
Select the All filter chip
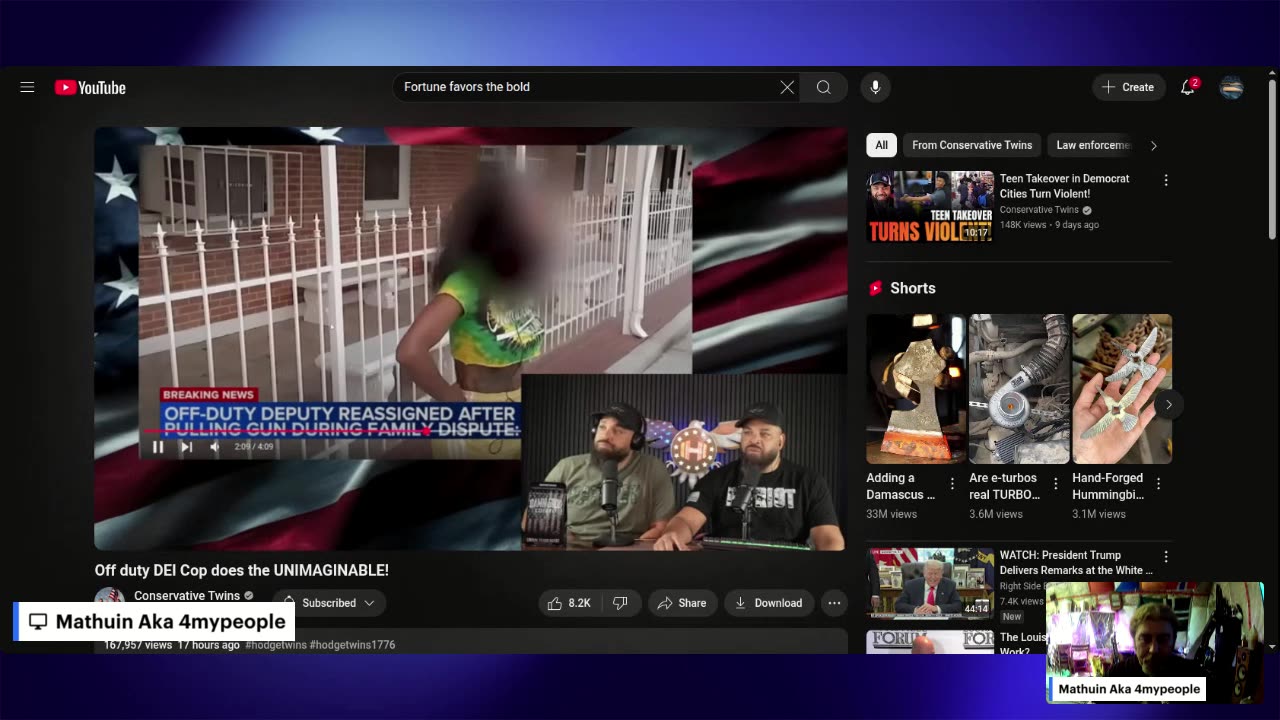881,145
